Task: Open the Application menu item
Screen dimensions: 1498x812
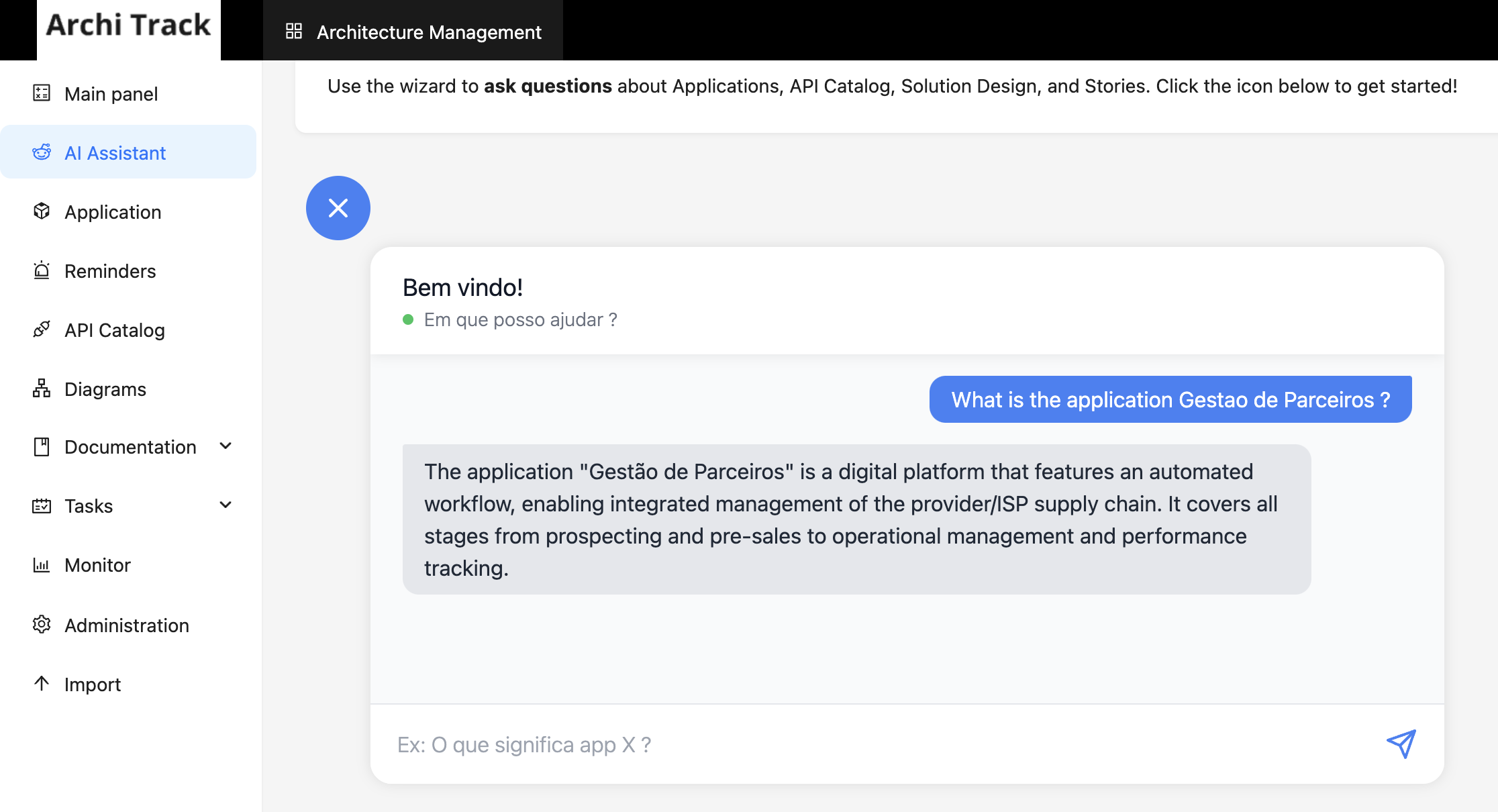Action: (128, 212)
